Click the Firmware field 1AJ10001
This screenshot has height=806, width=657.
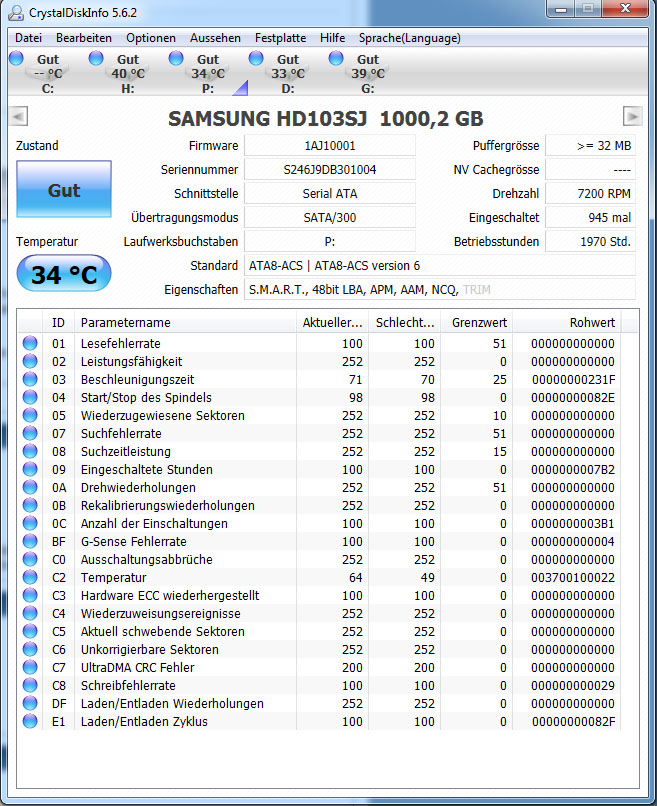click(330, 145)
